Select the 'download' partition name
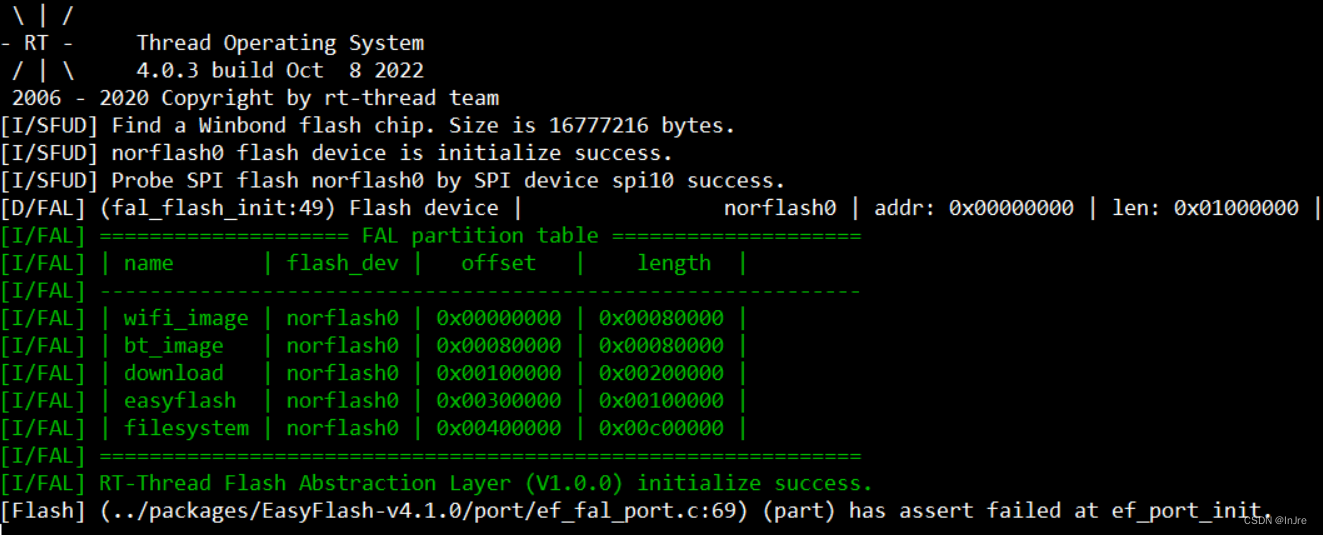The width and height of the screenshot is (1323, 535). [174, 373]
